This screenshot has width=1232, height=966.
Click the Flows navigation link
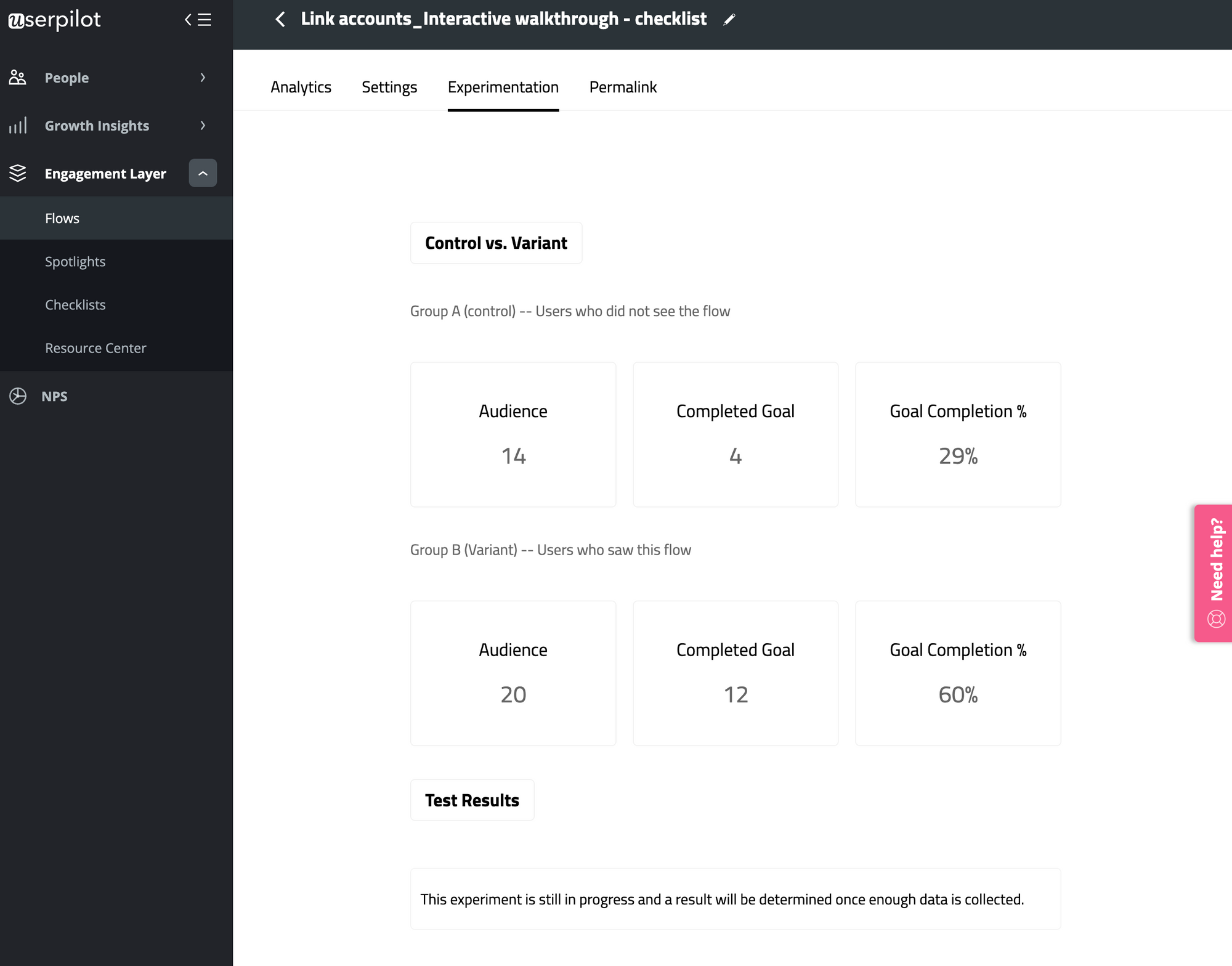tap(62, 217)
